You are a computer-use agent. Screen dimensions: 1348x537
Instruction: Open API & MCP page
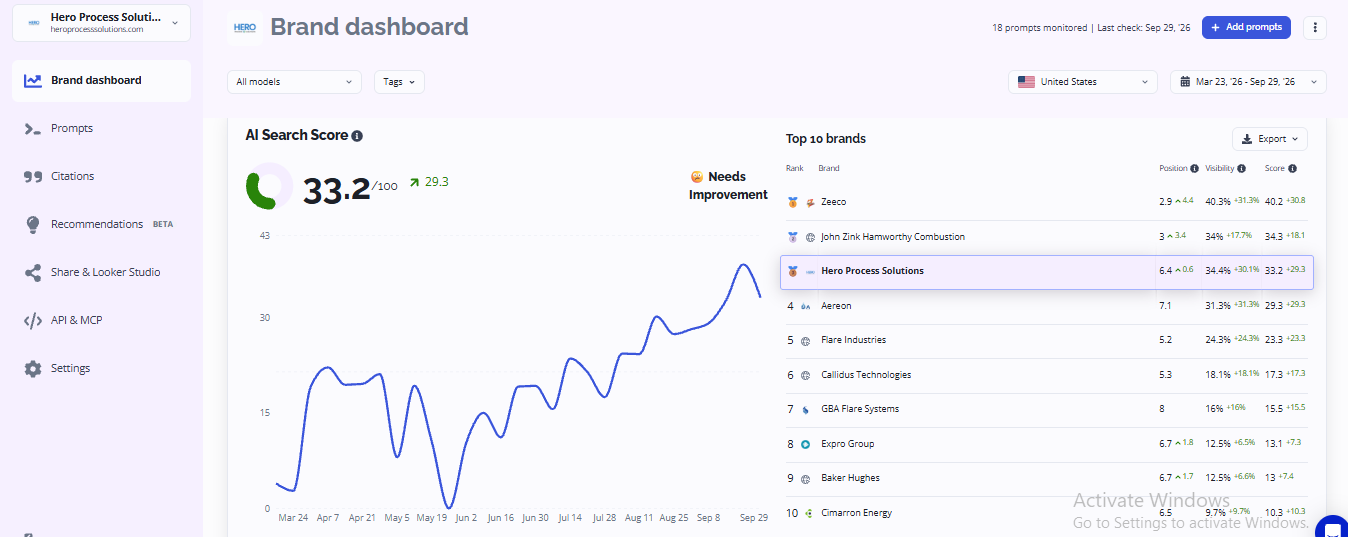point(77,320)
